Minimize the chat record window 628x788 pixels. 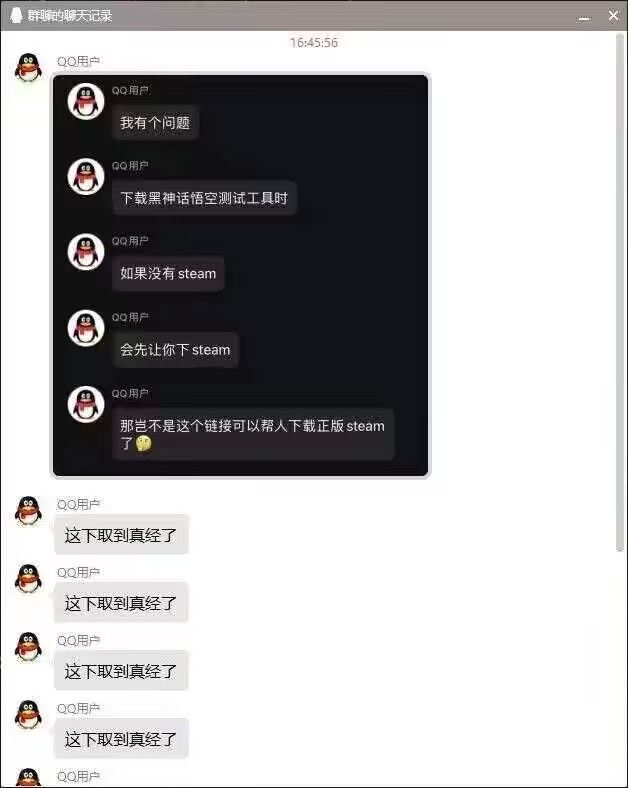click(584, 18)
